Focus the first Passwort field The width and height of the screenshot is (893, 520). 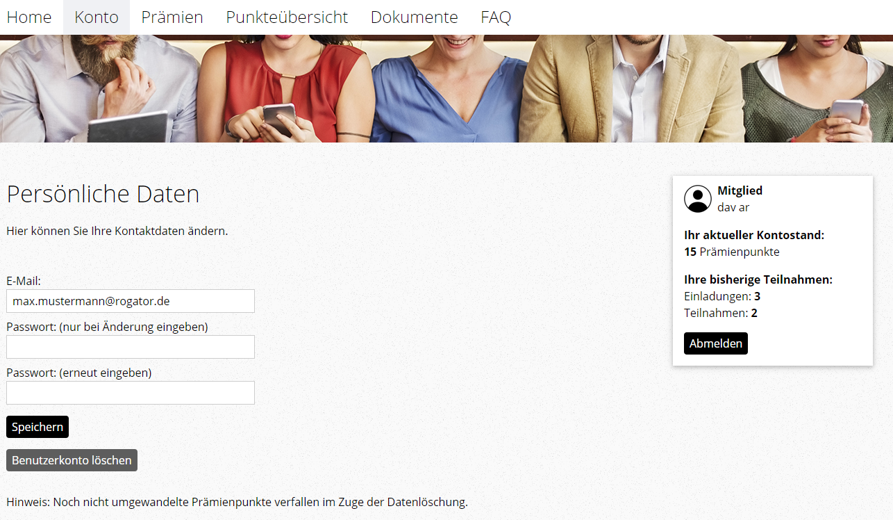(x=130, y=347)
